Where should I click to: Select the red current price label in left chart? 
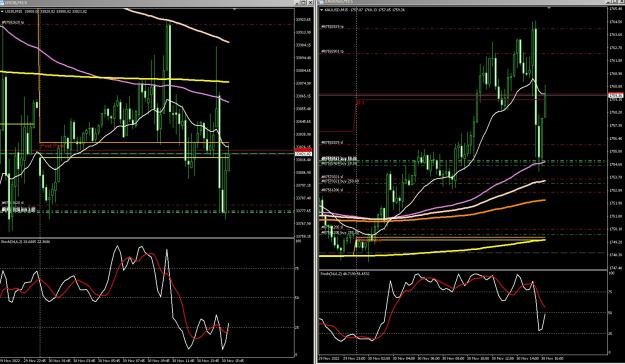click(303, 151)
